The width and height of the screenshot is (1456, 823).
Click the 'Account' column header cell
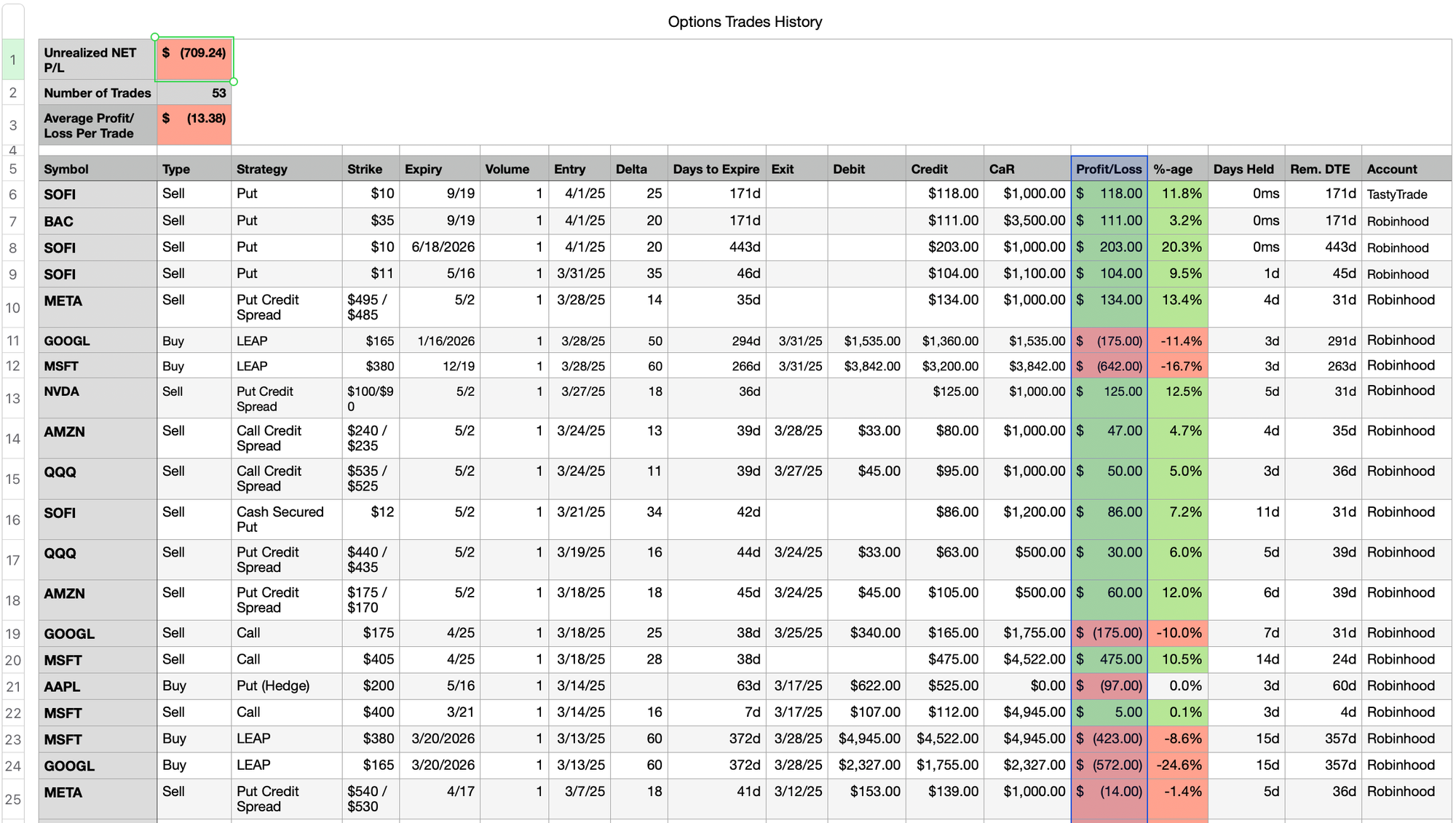[x=1406, y=169]
